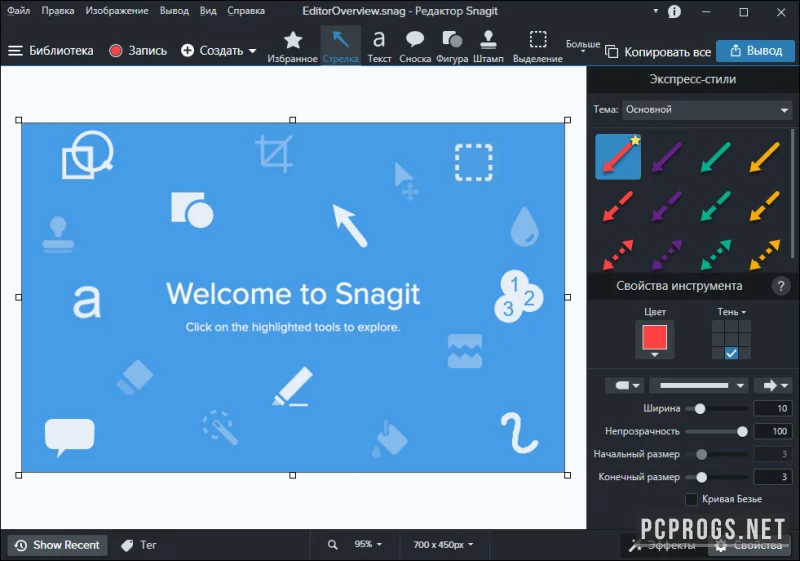Click the Properties (Свойства) button
Image resolution: width=800 pixels, height=561 pixels.
(750, 546)
